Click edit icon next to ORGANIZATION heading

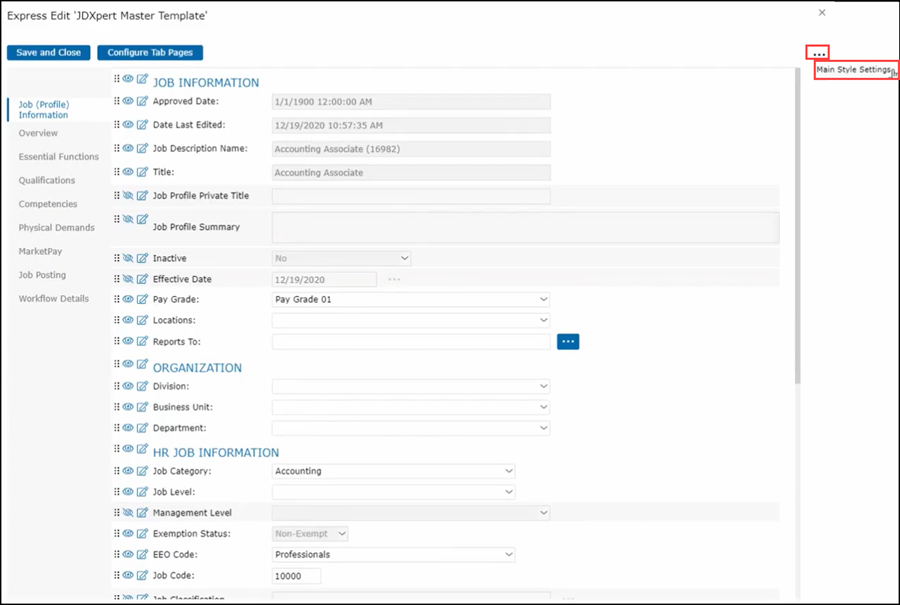pos(142,366)
